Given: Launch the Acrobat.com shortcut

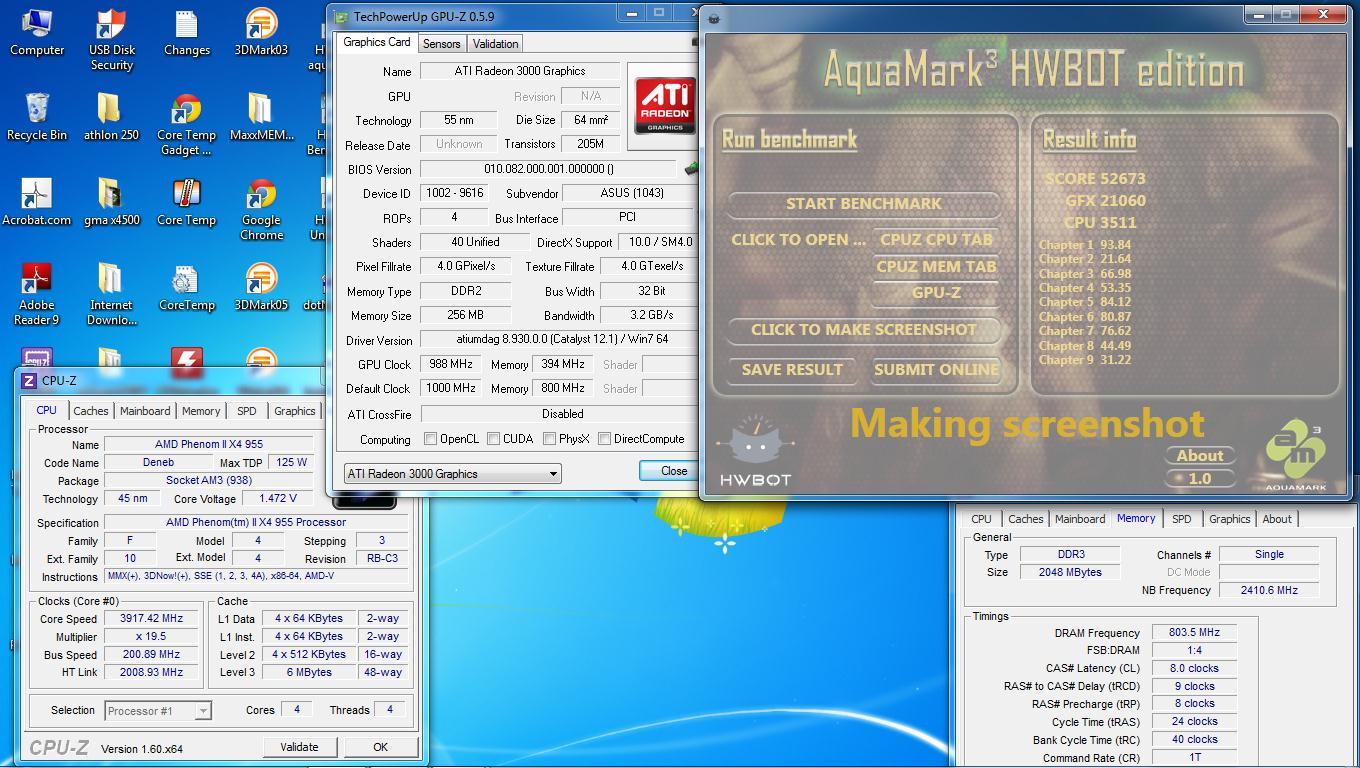Looking at the screenshot, I should pos(37,202).
